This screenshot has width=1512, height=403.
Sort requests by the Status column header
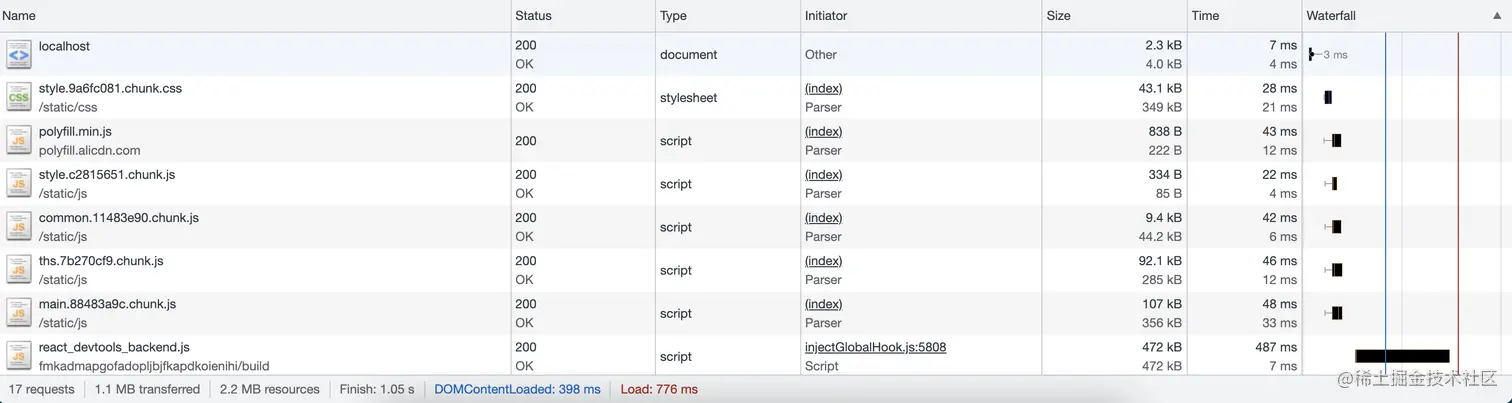533,16
